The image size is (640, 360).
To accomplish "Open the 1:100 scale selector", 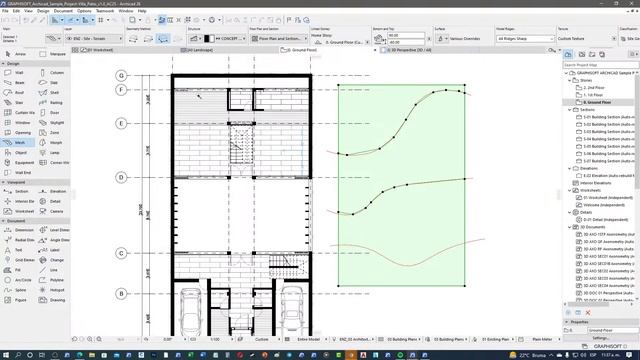I will pyautogui.click(x=215, y=339).
